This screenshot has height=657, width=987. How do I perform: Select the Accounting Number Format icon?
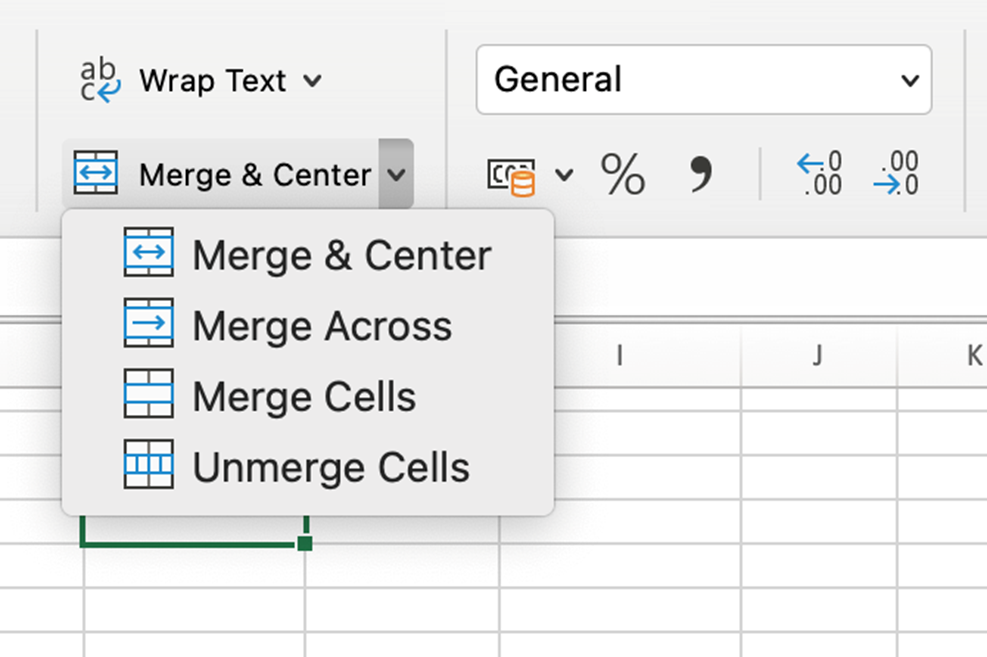point(512,173)
